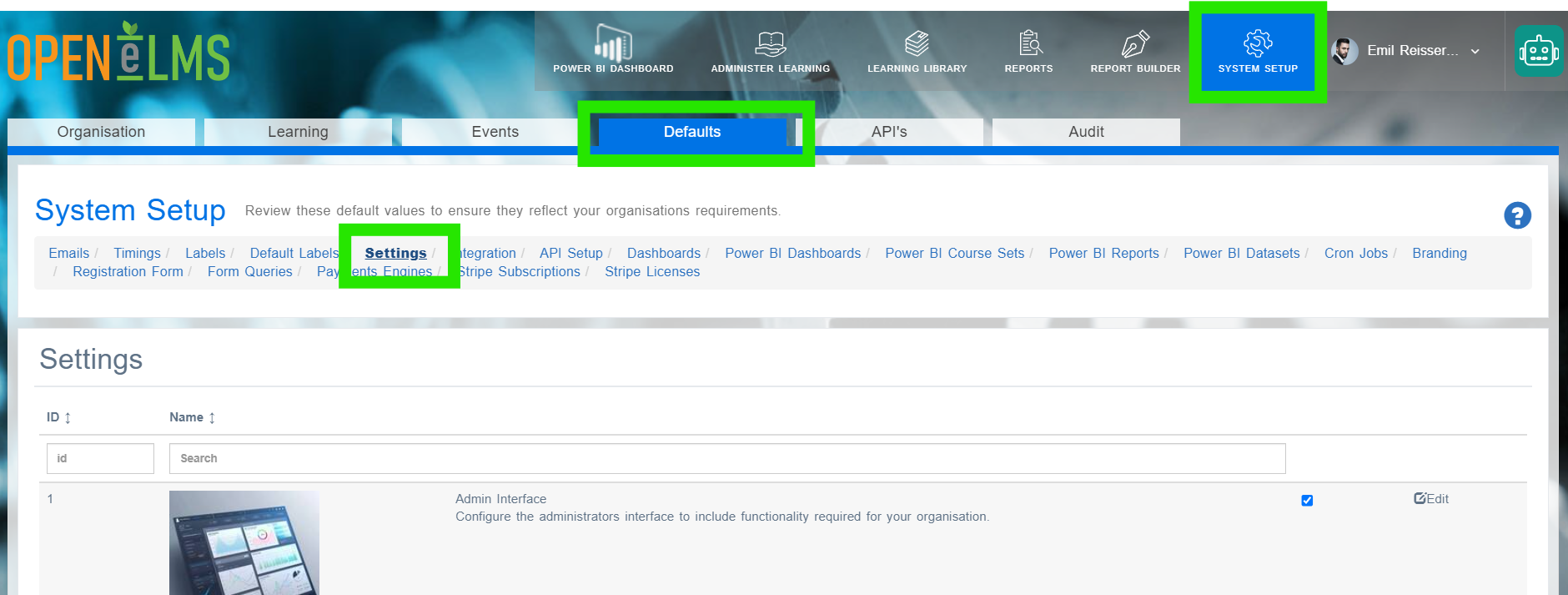The width and height of the screenshot is (1568, 595).
Task: Focus the id filter field
Action: [x=100, y=458]
